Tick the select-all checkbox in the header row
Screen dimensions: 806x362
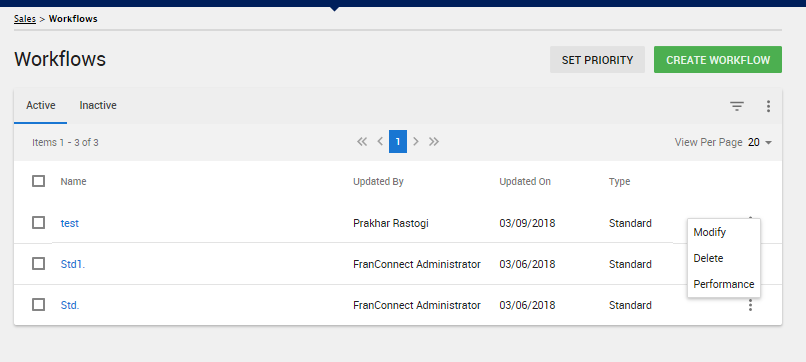pos(39,181)
